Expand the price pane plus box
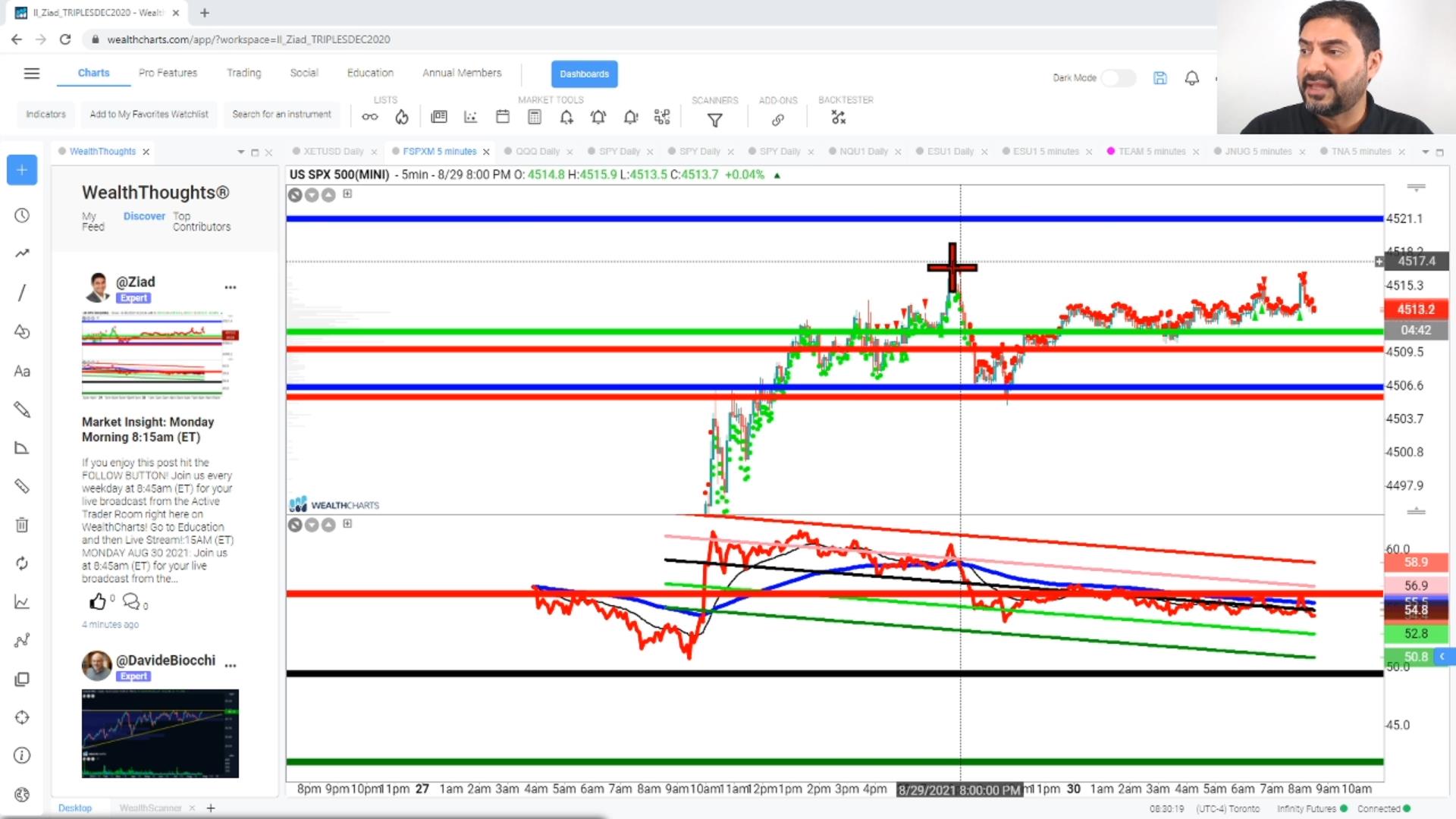 click(x=347, y=194)
